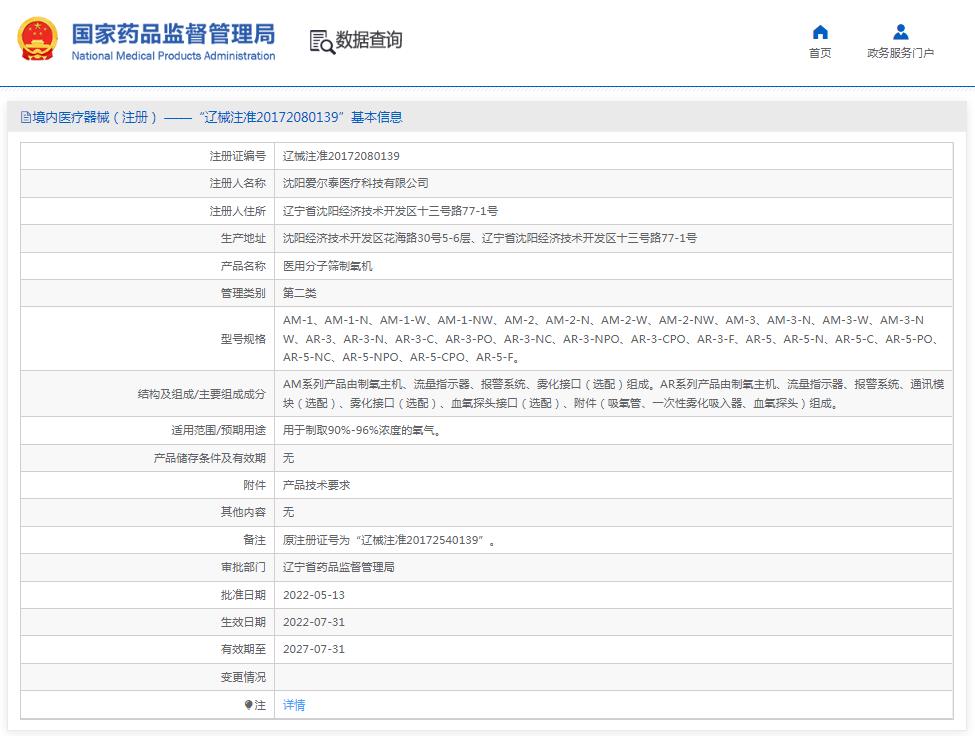The height and width of the screenshot is (736, 975).
Task: Open the 详情 link
Action: (291, 705)
